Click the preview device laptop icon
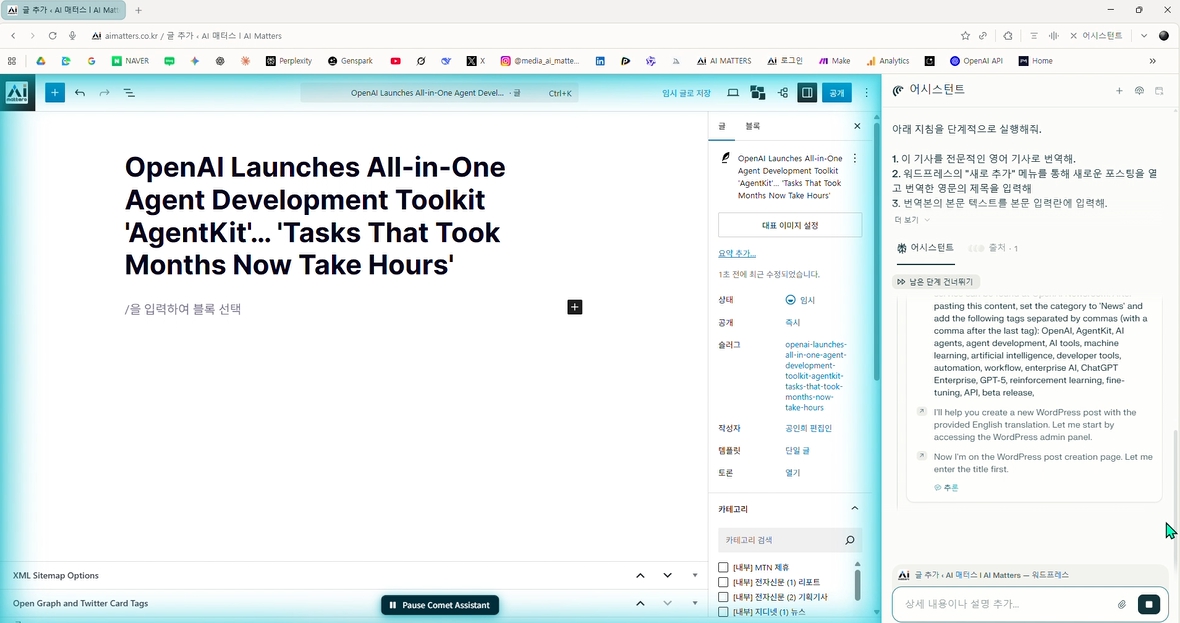1180x623 pixels. pos(733,93)
